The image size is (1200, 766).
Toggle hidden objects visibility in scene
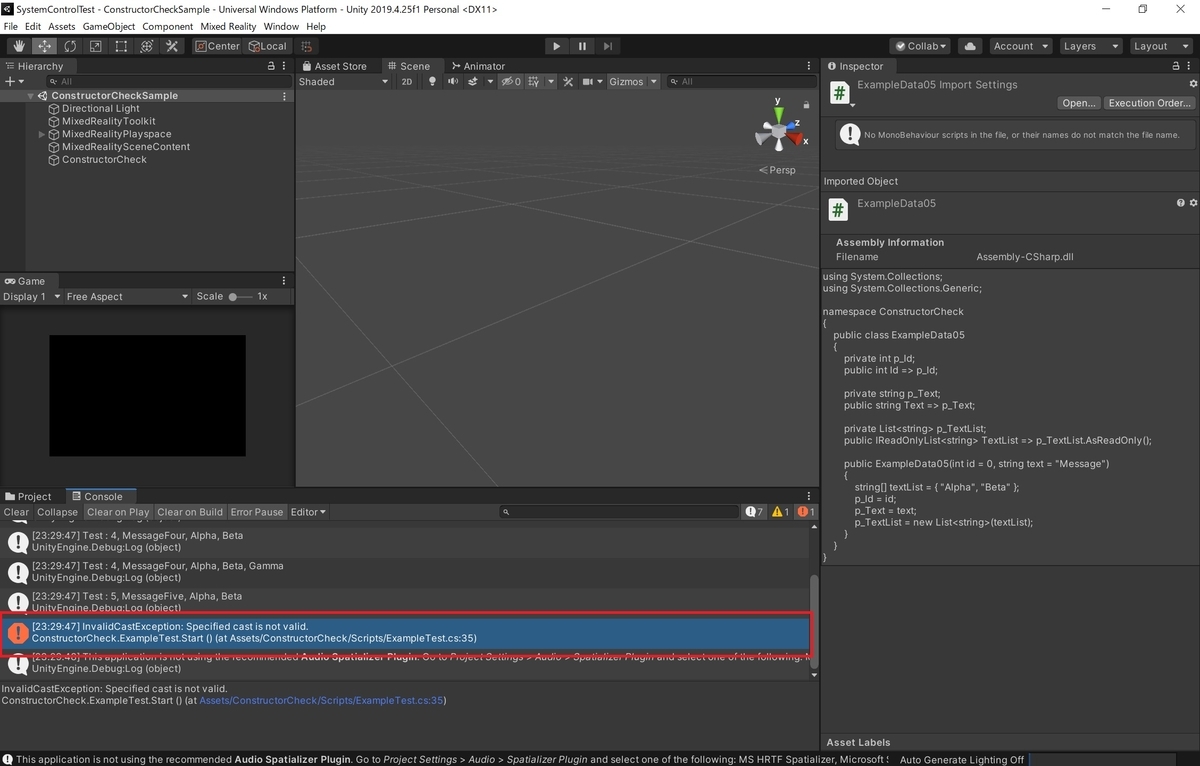pyautogui.click(x=511, y=82)
